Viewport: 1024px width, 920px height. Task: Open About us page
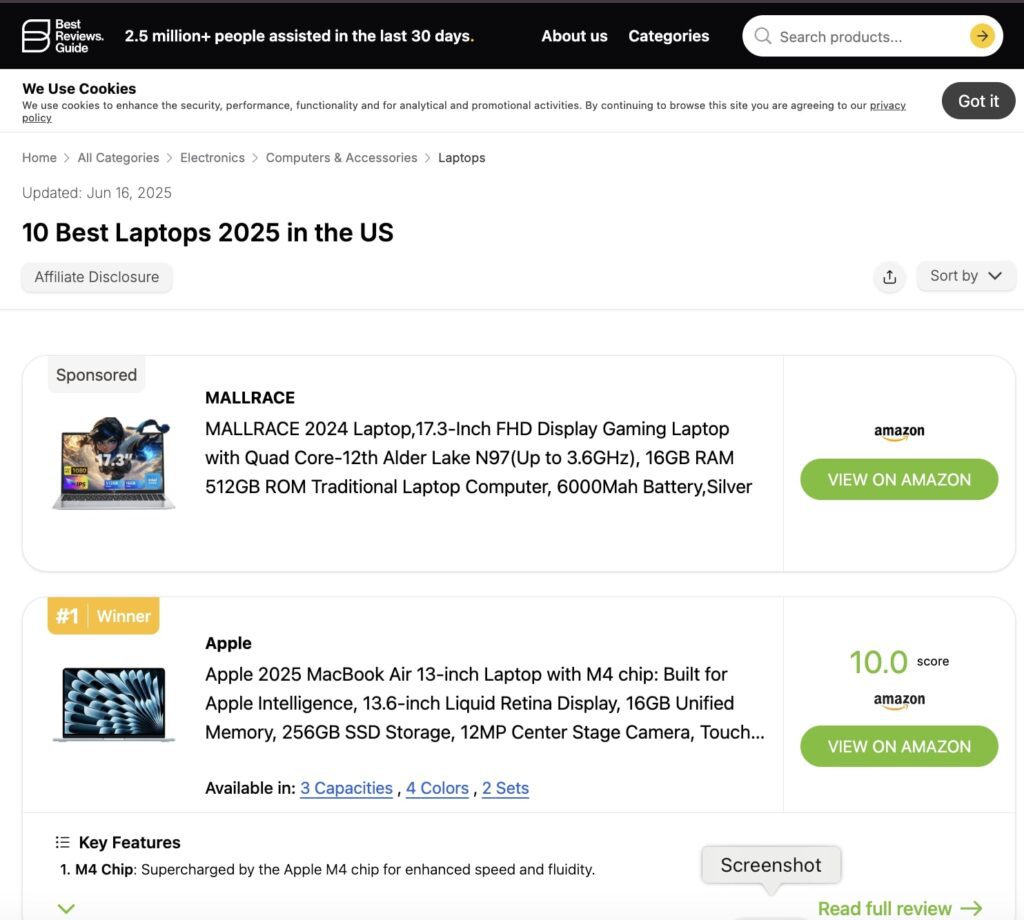[x=574, y=36]
